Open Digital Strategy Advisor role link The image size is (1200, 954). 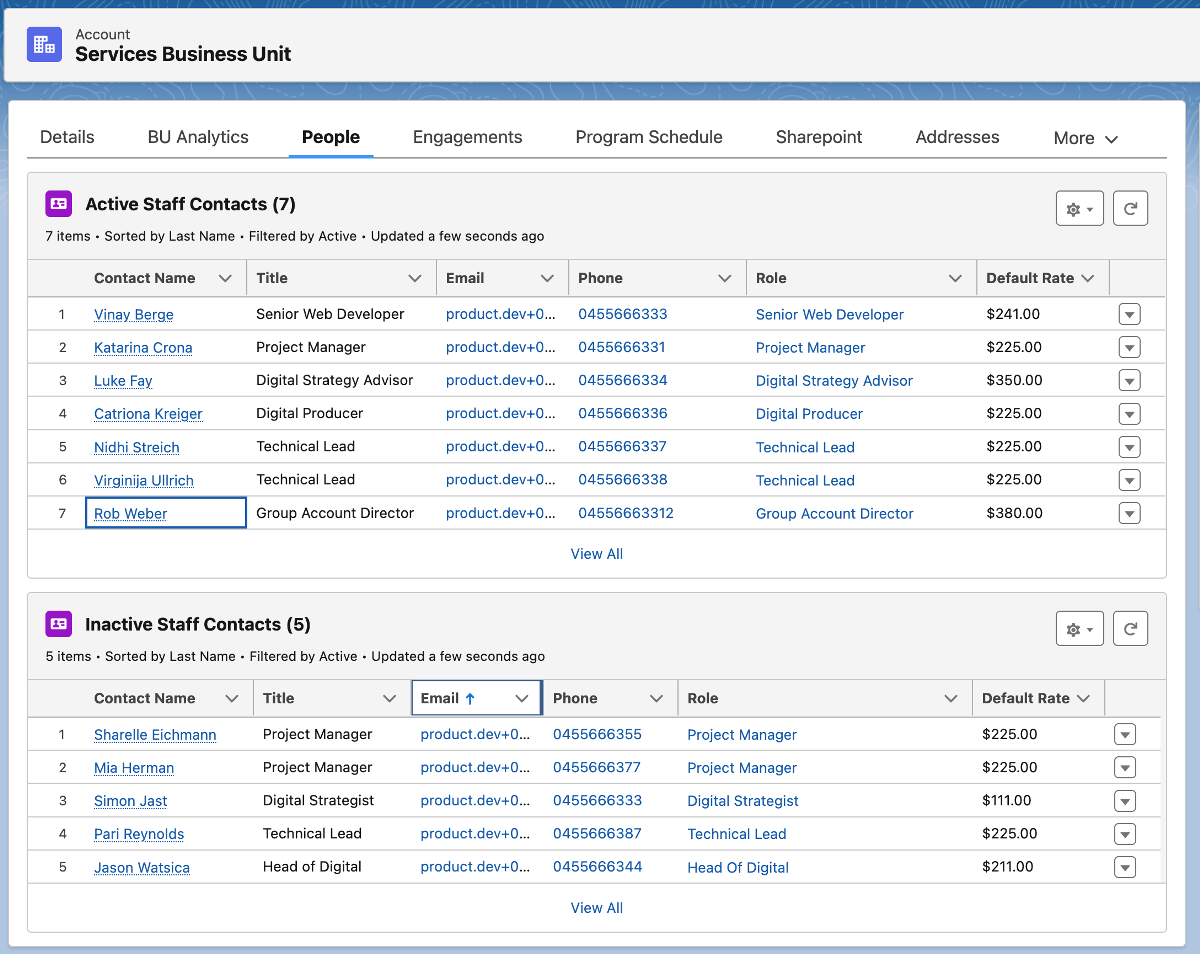834,381
